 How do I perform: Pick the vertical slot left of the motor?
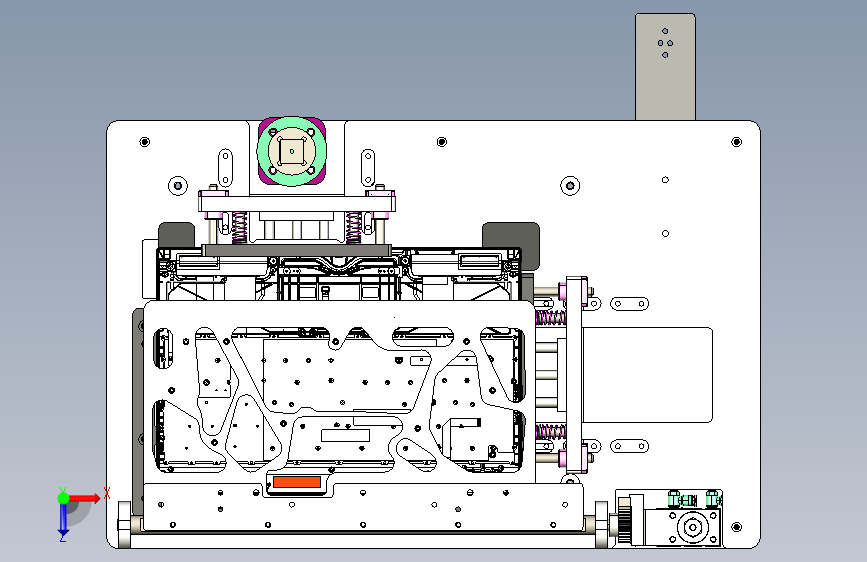coord(225,168)
